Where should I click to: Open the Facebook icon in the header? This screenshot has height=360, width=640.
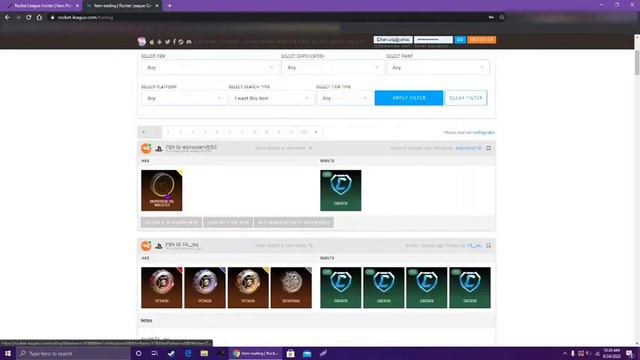pos(174,42)
